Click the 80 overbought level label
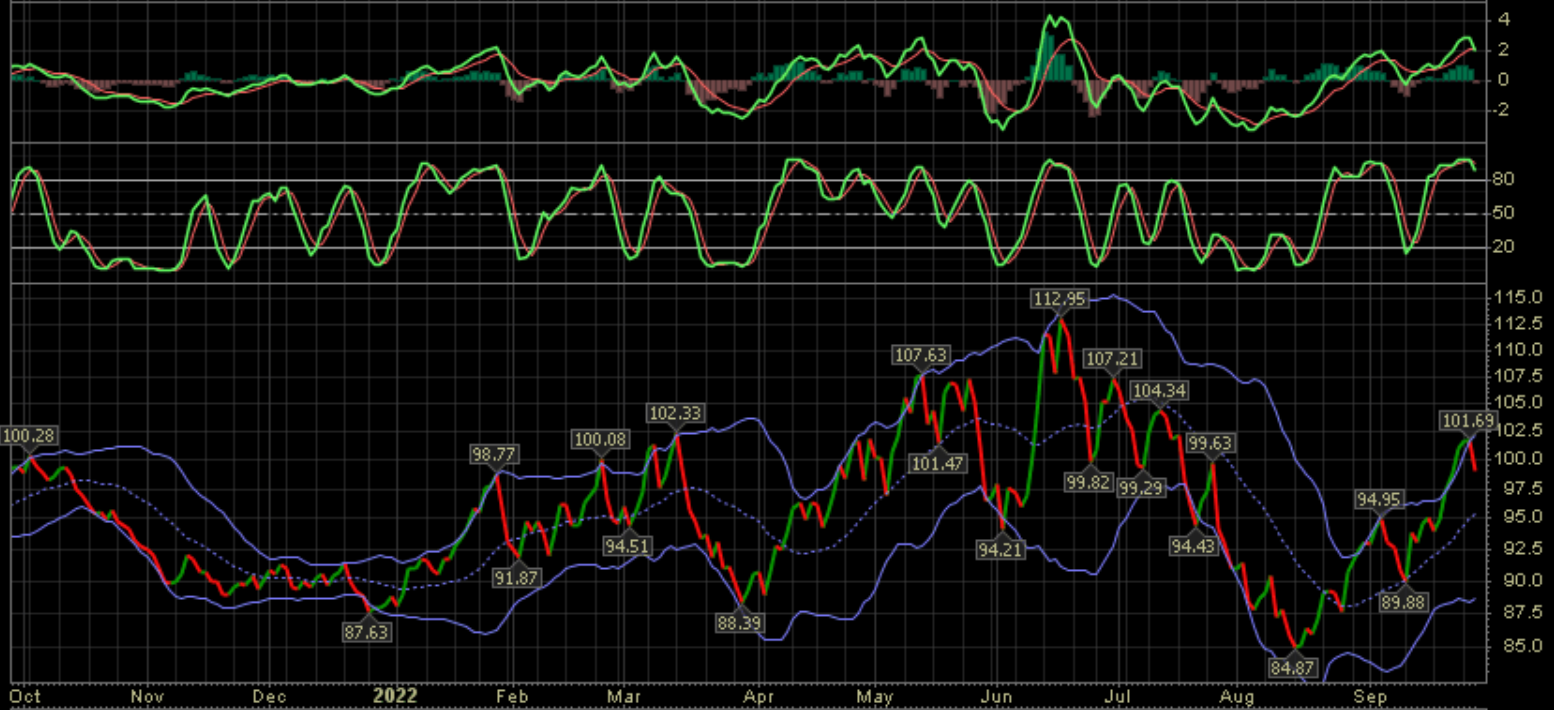This screenshot has height=710, width=1554. tap(1501, 180)
